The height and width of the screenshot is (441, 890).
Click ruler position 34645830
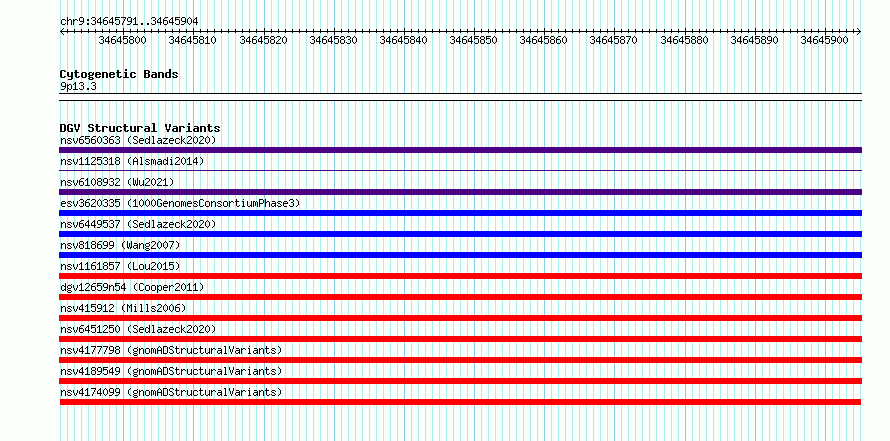(333, 40)
